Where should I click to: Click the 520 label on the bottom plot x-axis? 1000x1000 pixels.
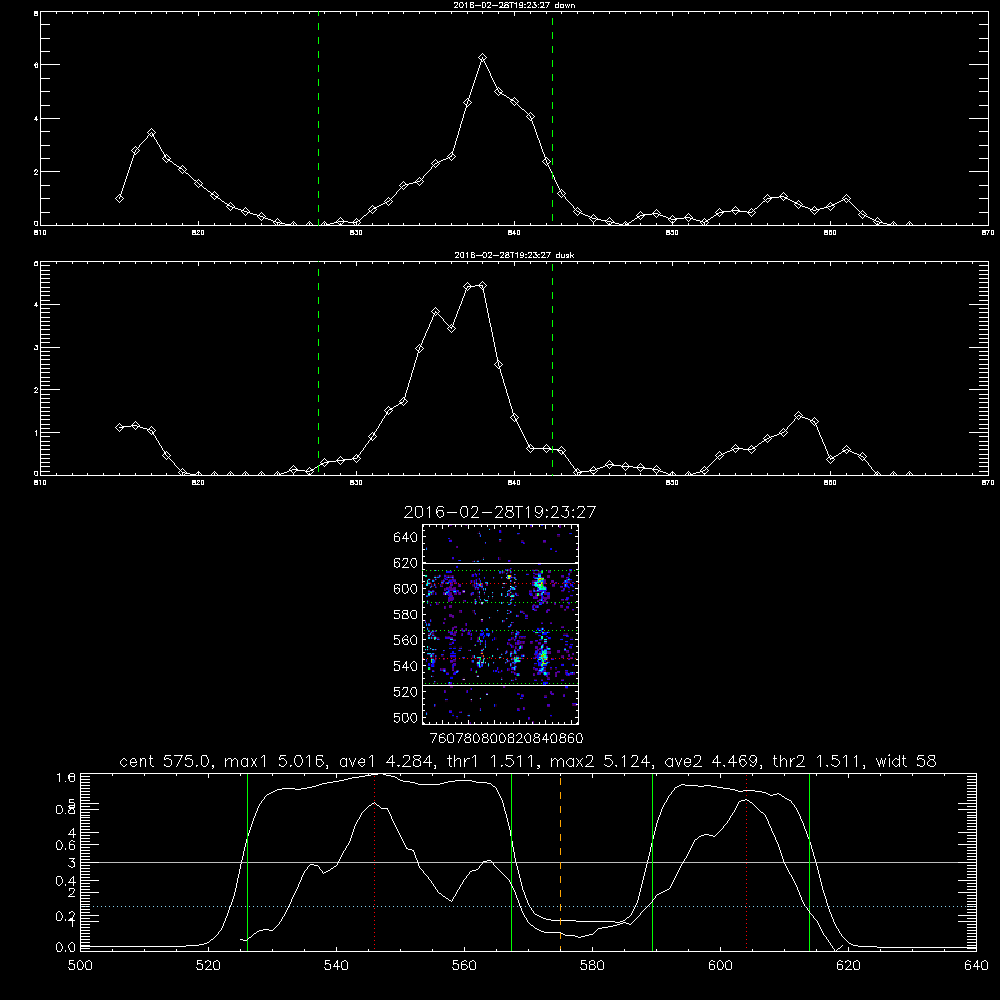coord(208,966)
